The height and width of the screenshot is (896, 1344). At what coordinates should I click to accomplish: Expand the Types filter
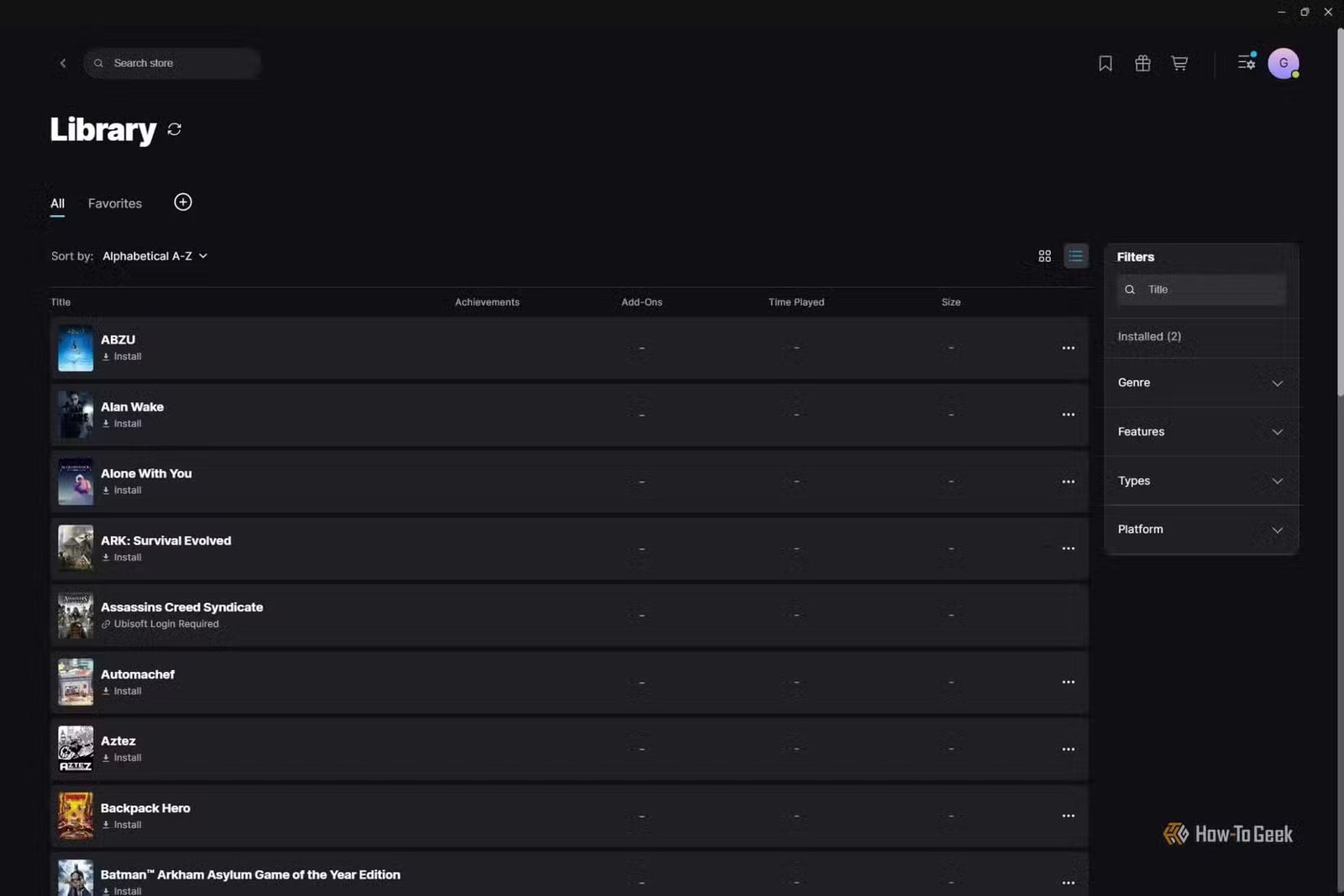coord(1201,481)
